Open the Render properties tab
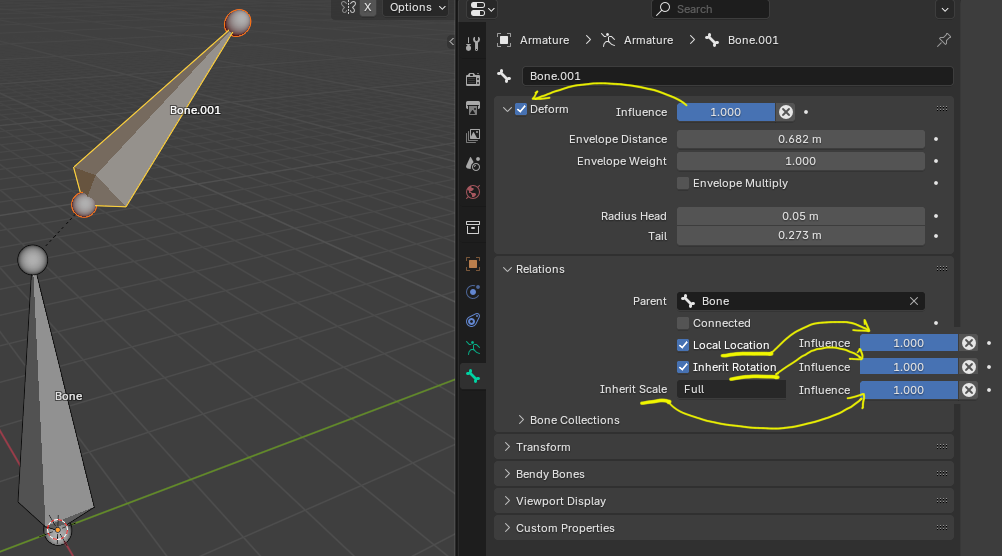The height and width of the screenshot is (556, 1002). (473, 79)
